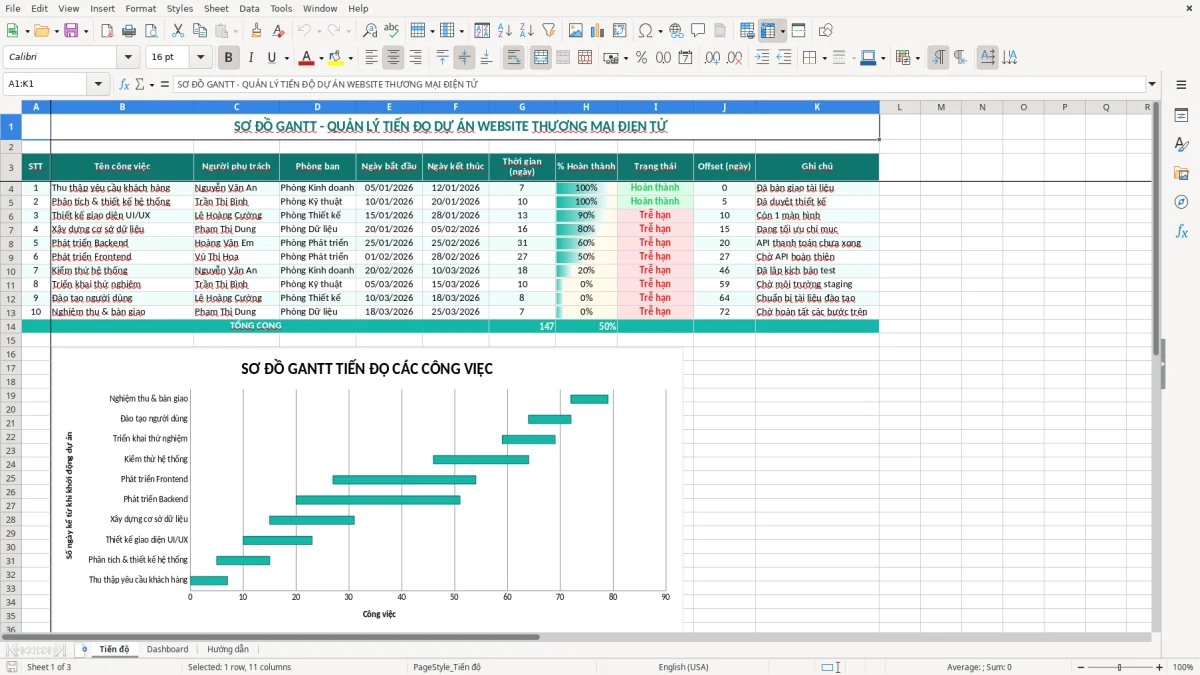Select column header K
1200x675 pixels.
click(x=817, y=107)
